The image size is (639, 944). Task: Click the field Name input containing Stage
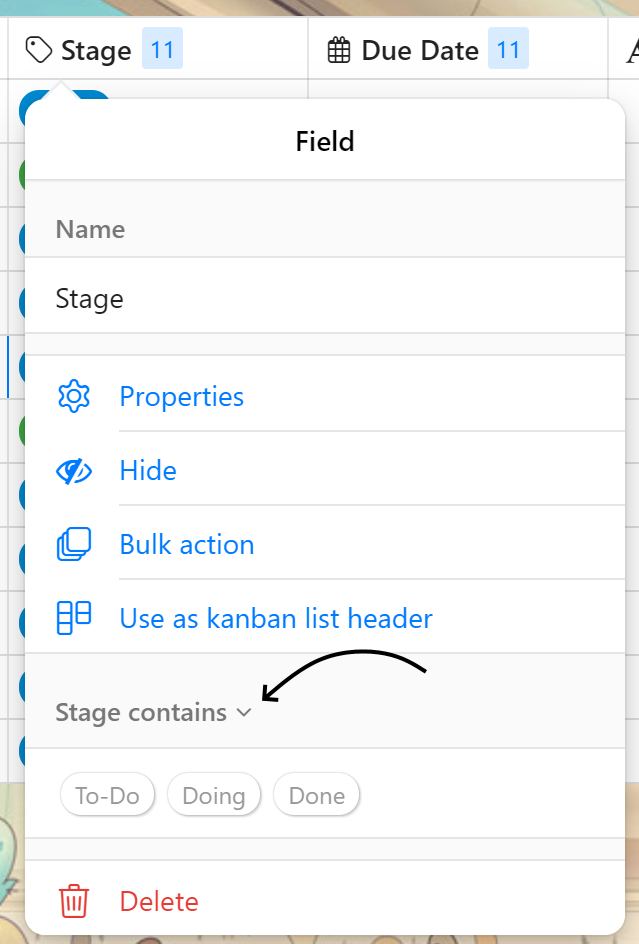pos(325,298)
